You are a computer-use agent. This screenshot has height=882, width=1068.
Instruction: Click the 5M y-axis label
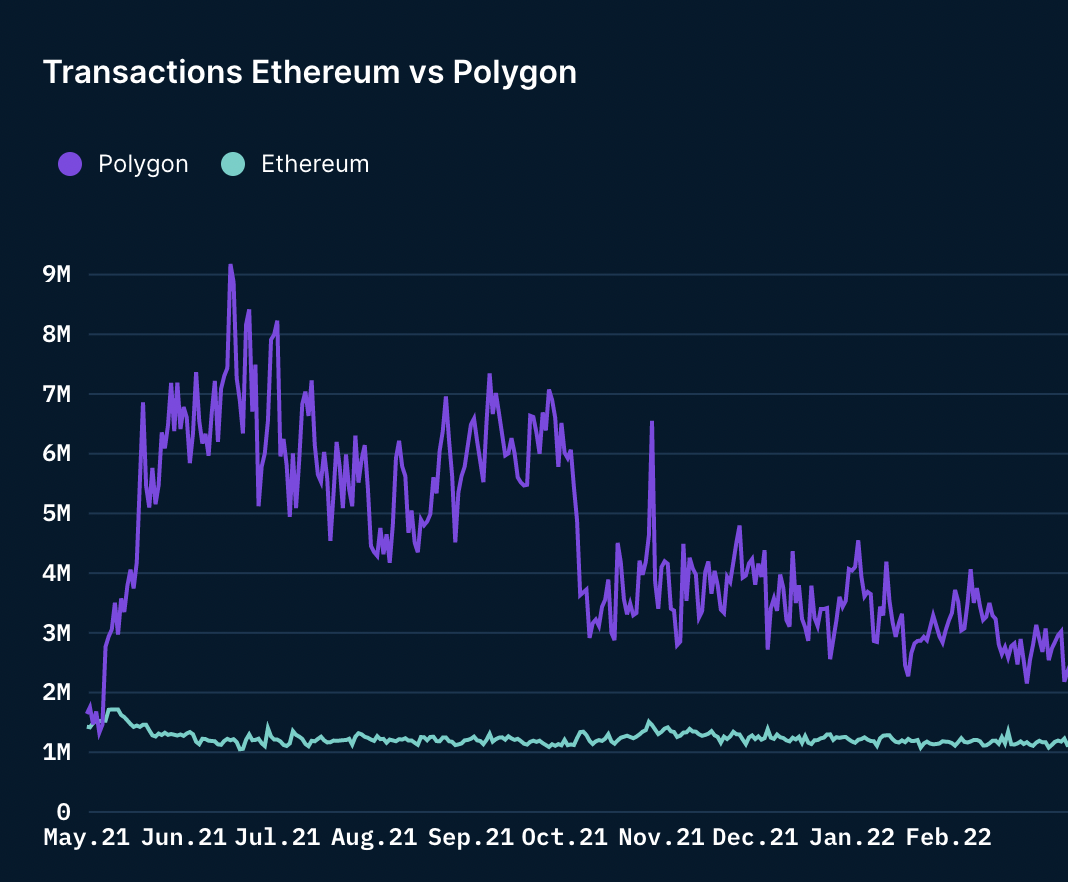57,514
